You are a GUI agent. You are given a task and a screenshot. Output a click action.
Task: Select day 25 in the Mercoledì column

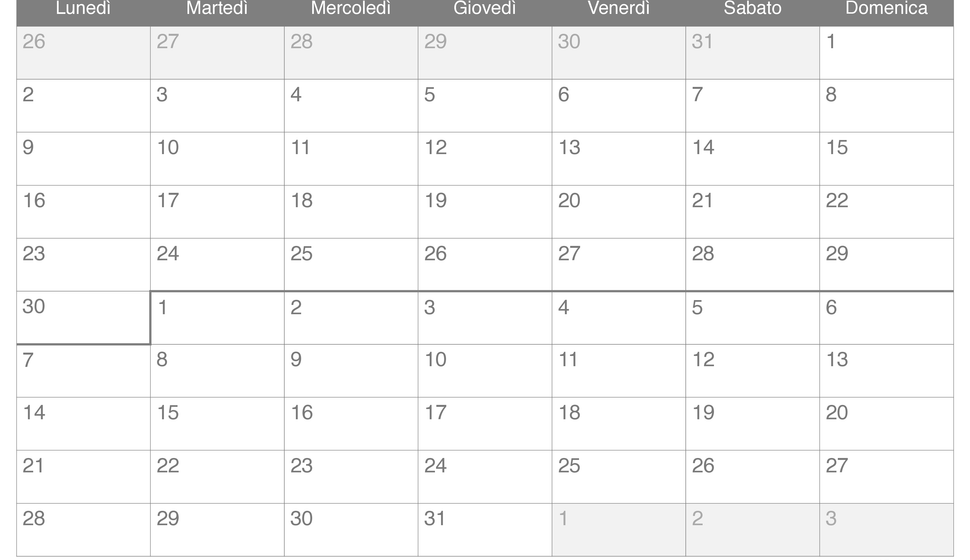point(351,265)
